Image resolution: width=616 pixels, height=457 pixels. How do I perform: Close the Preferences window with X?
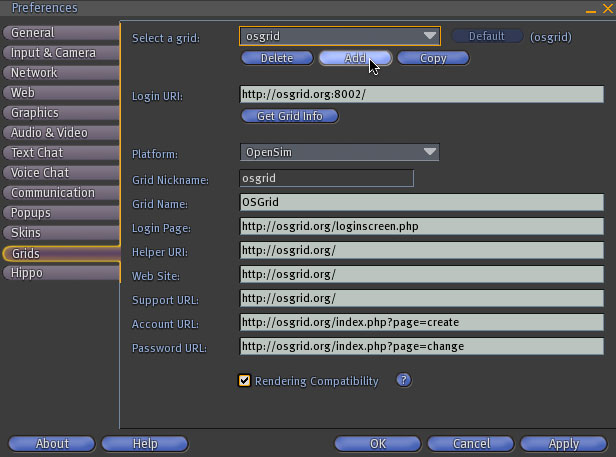tap(608, 8)
